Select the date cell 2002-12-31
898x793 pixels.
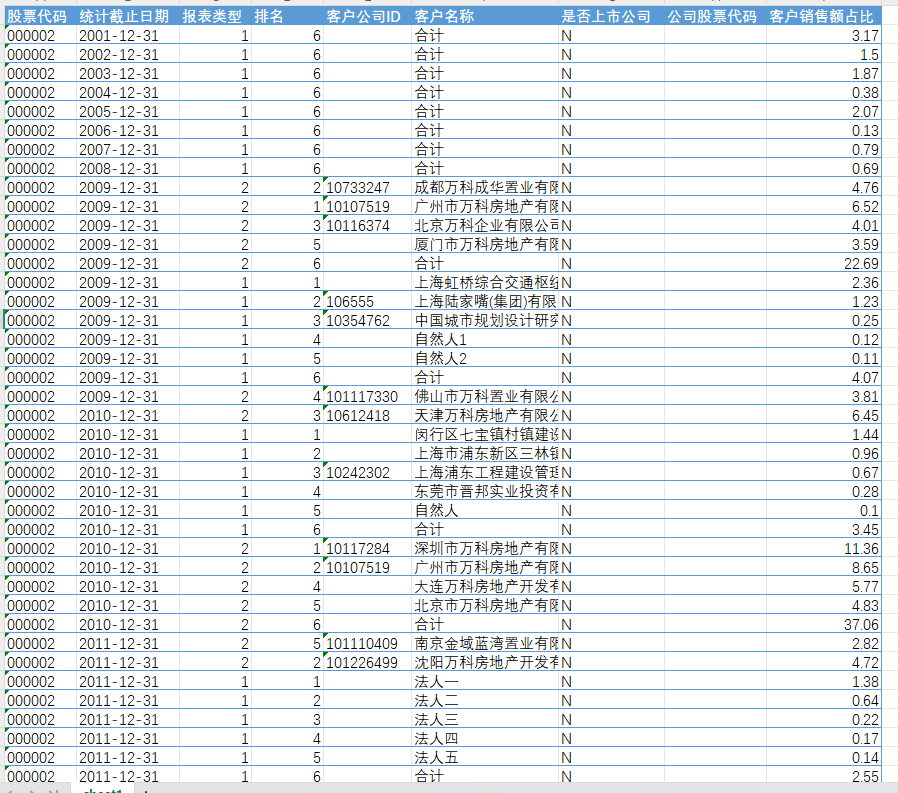point(127,54)
